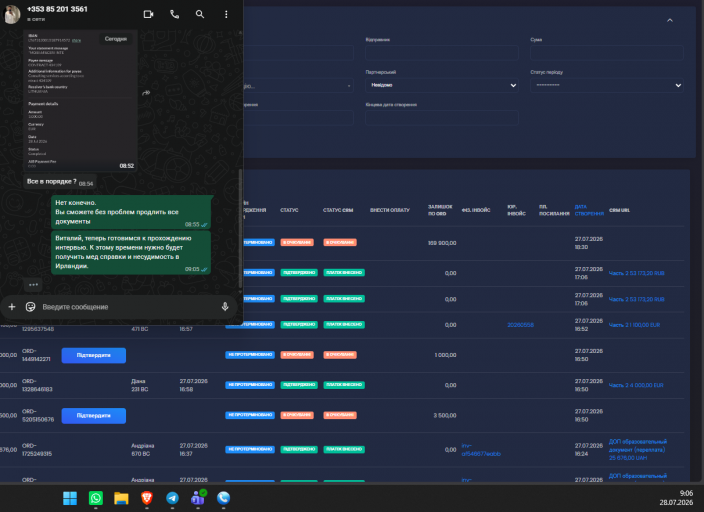This screenshot has width=704, height=512.
Task: Open the Часть 2 4 000,00 EUR link
Action: coord(636,385)
